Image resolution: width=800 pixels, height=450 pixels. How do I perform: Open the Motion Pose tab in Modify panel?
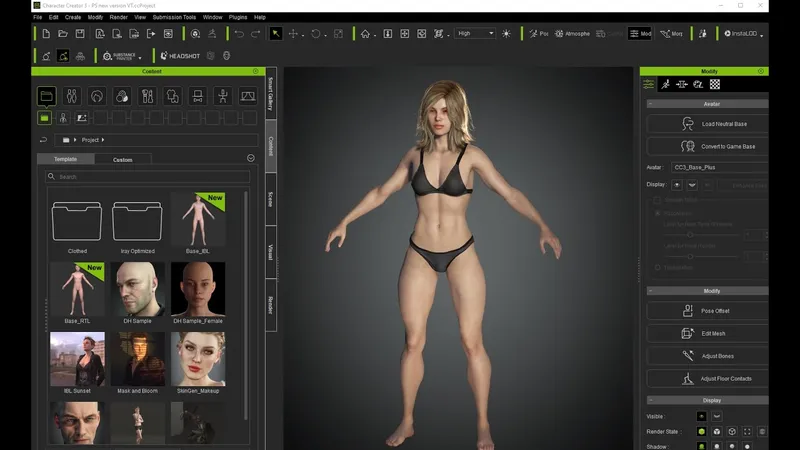coord(665,85)
